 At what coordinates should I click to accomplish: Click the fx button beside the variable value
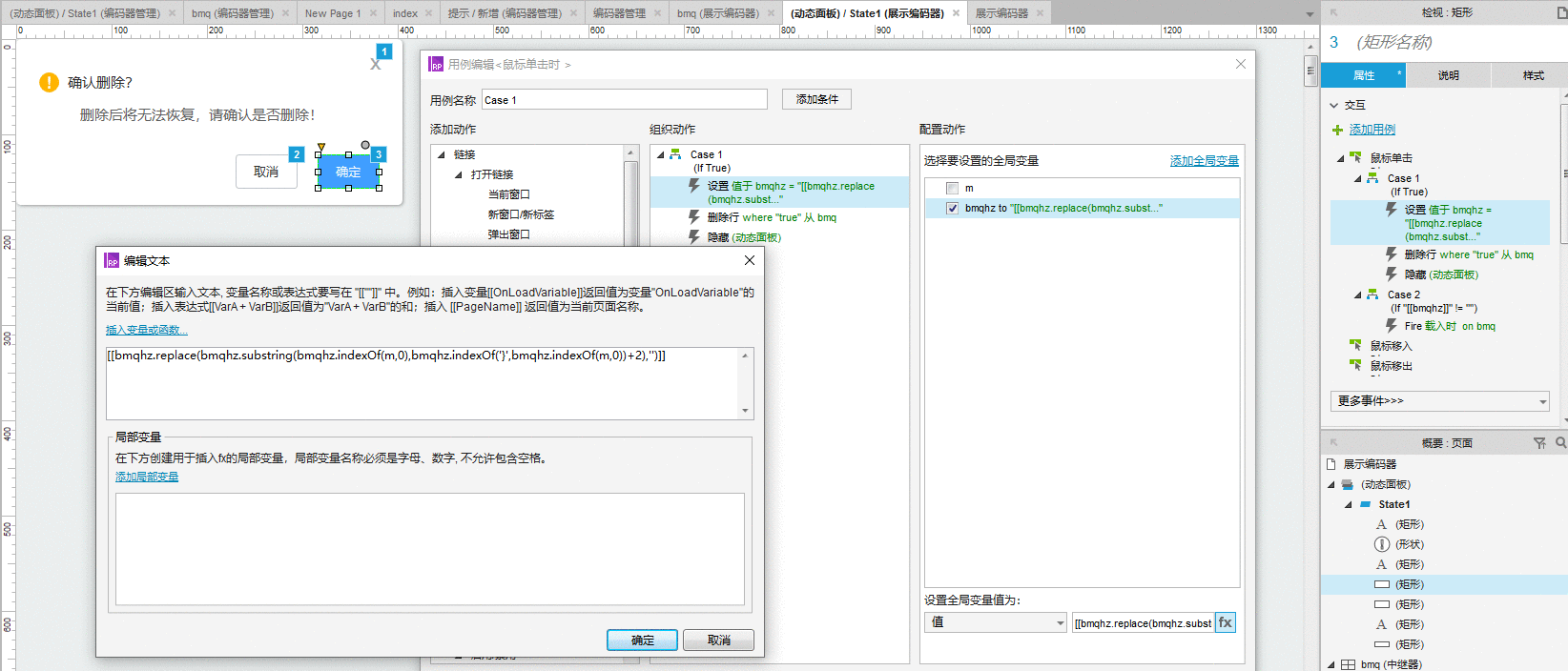1226,622
